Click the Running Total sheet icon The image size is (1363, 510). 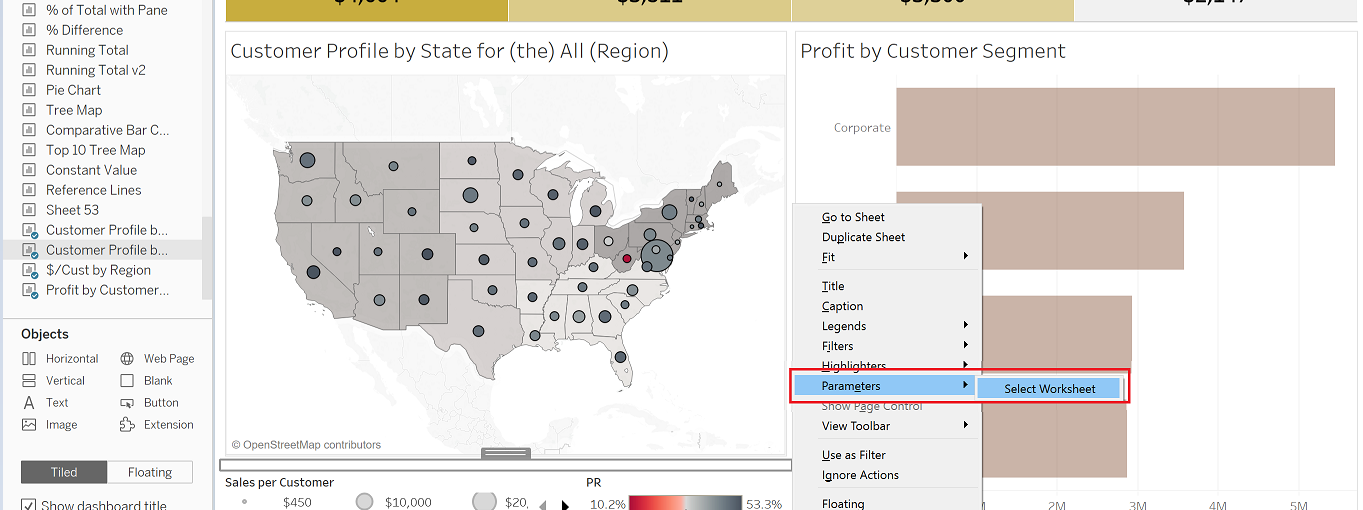[29, 50]
